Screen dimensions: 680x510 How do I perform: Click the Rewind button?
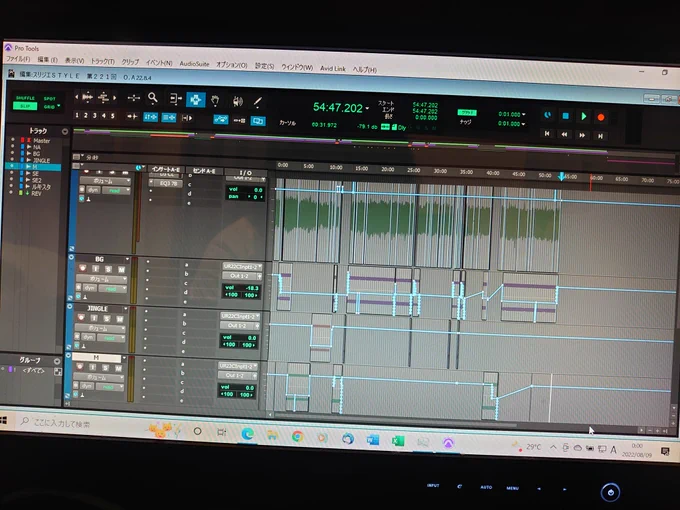[564, 134]
